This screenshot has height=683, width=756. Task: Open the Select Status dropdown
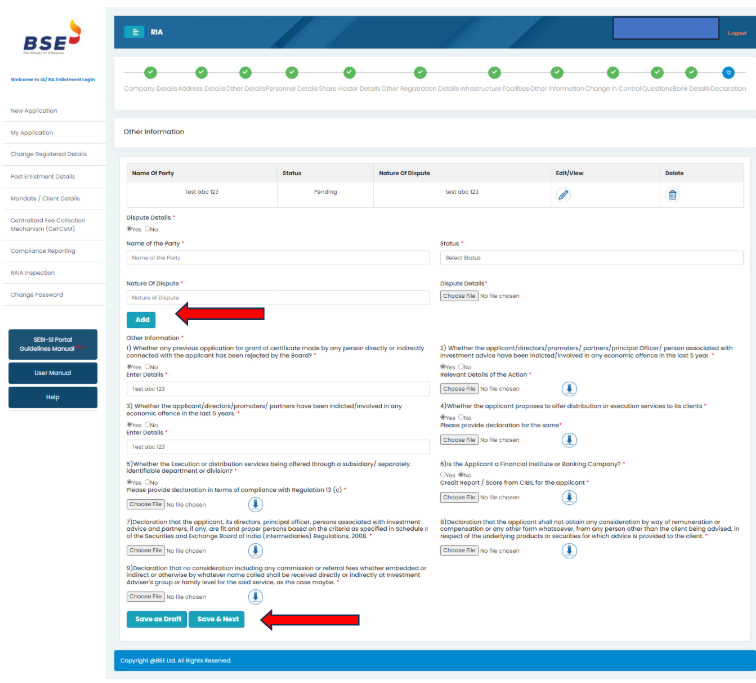point(596,257)
